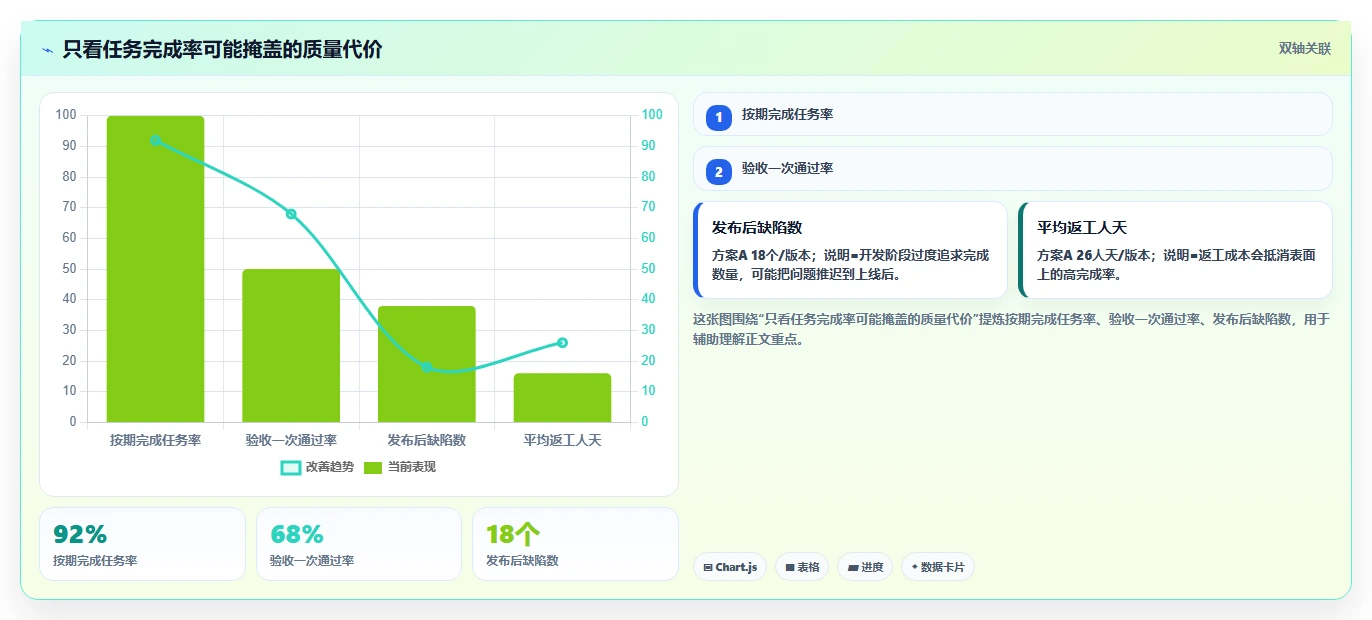
Task: Toggle the 改善趋势 legend entry
Action: click(x=317, y=467)
